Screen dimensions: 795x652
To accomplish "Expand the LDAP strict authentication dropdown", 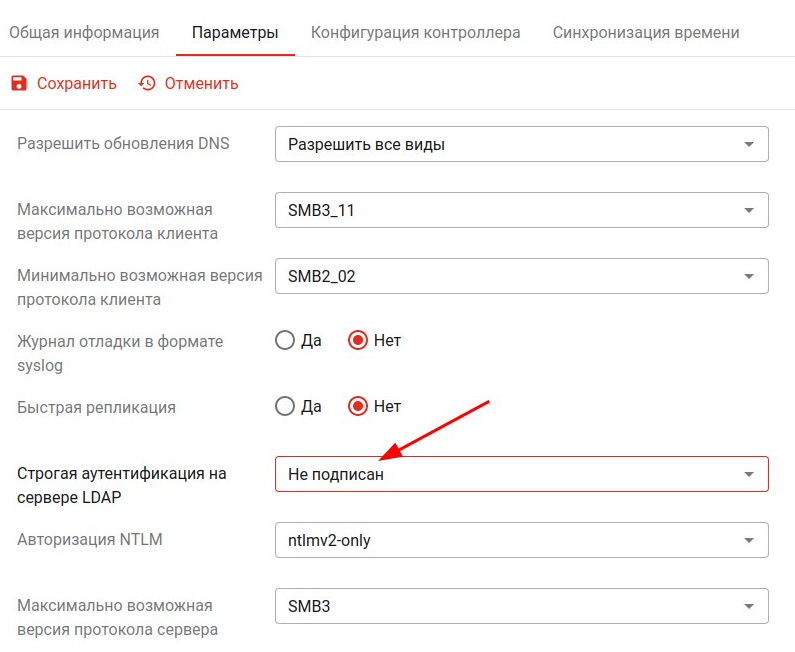I will point(521,475).
